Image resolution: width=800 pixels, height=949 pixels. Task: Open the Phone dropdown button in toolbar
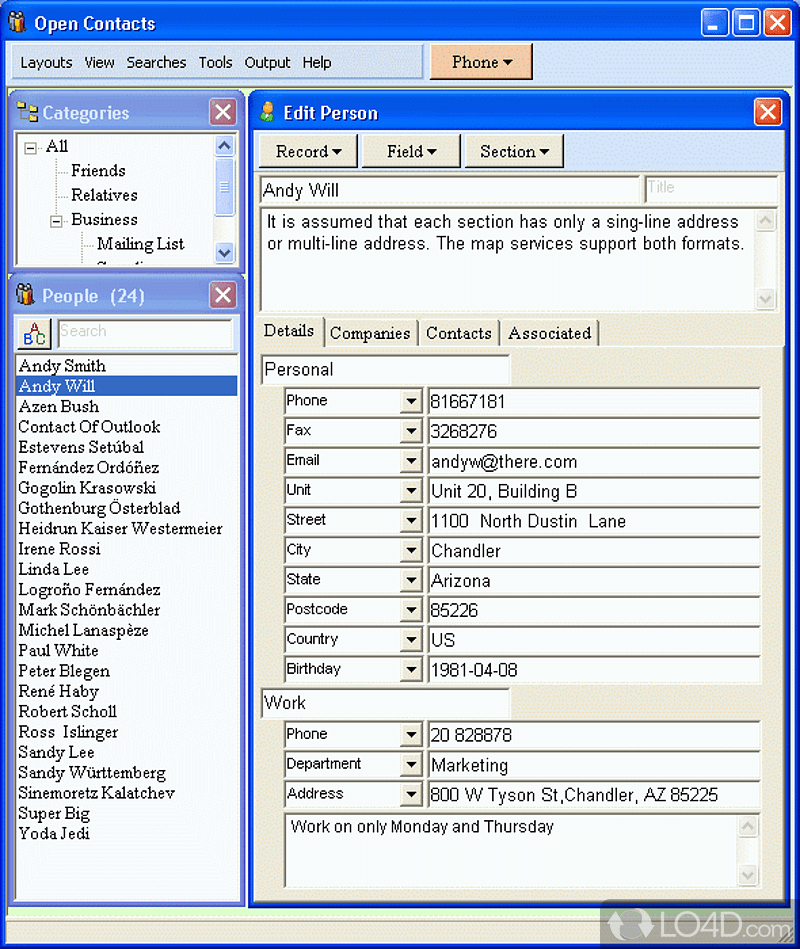pyautogui.click(x=481, y=62)
